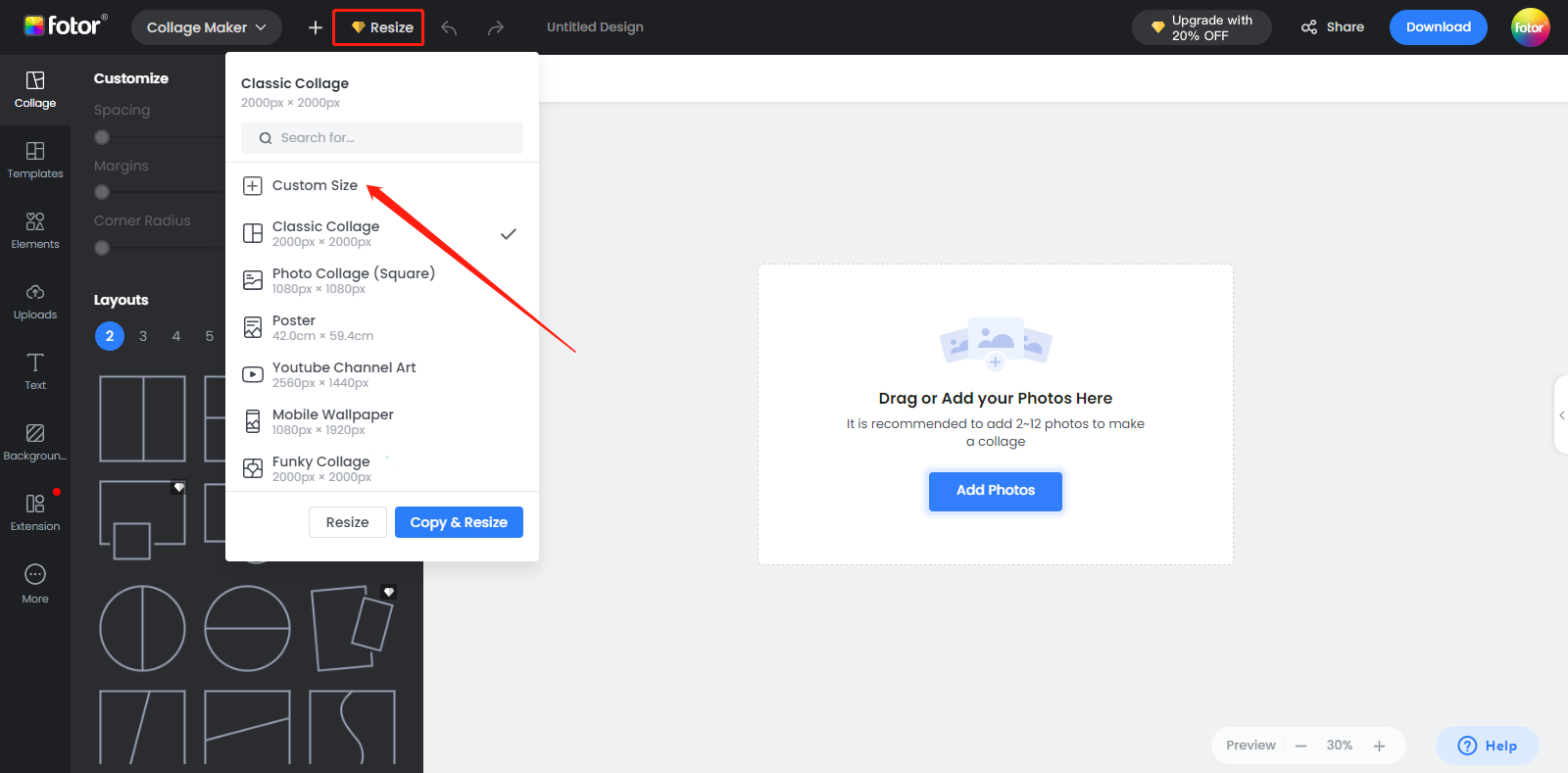1568x773 pixels.
Task: Open the Help button
Action: [x=1487, y=746]
